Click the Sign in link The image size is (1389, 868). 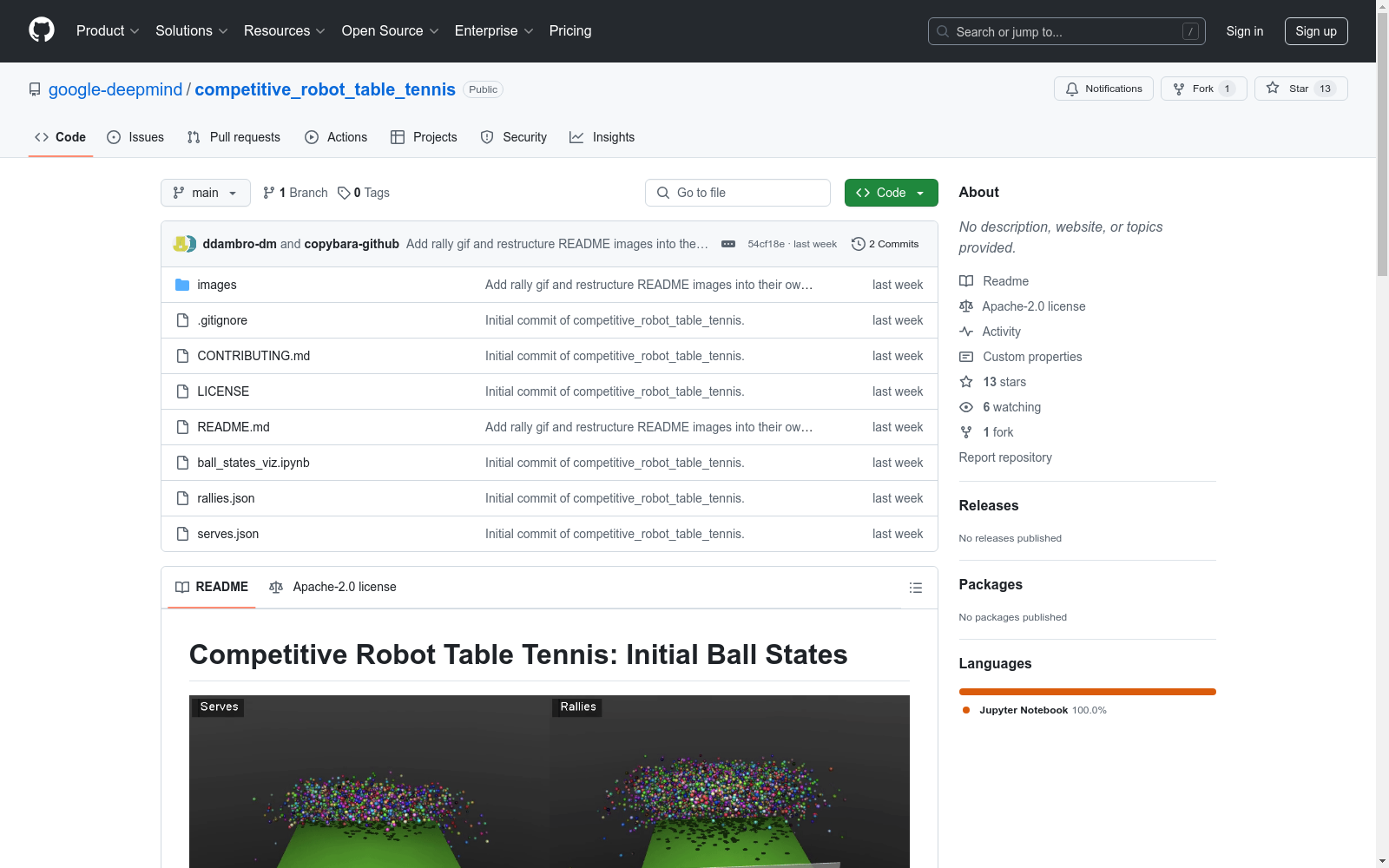pos(1245,31)
